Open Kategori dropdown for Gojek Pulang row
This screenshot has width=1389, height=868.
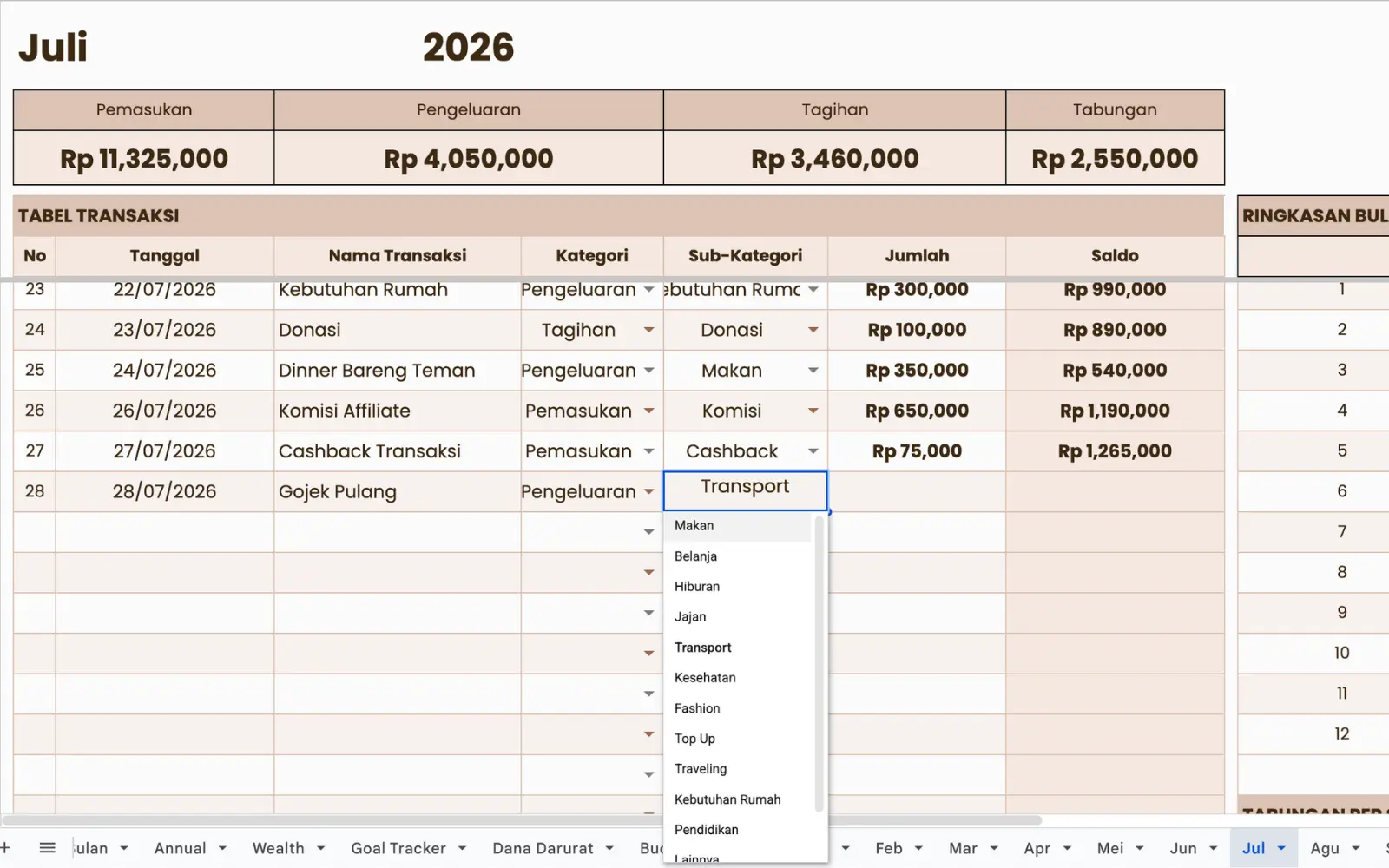click(648, 492)
